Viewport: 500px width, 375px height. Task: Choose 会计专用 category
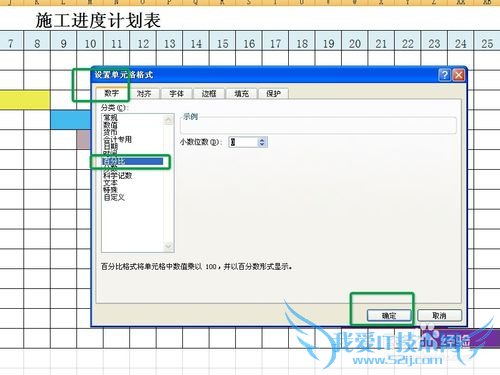[x=117, y=139]
